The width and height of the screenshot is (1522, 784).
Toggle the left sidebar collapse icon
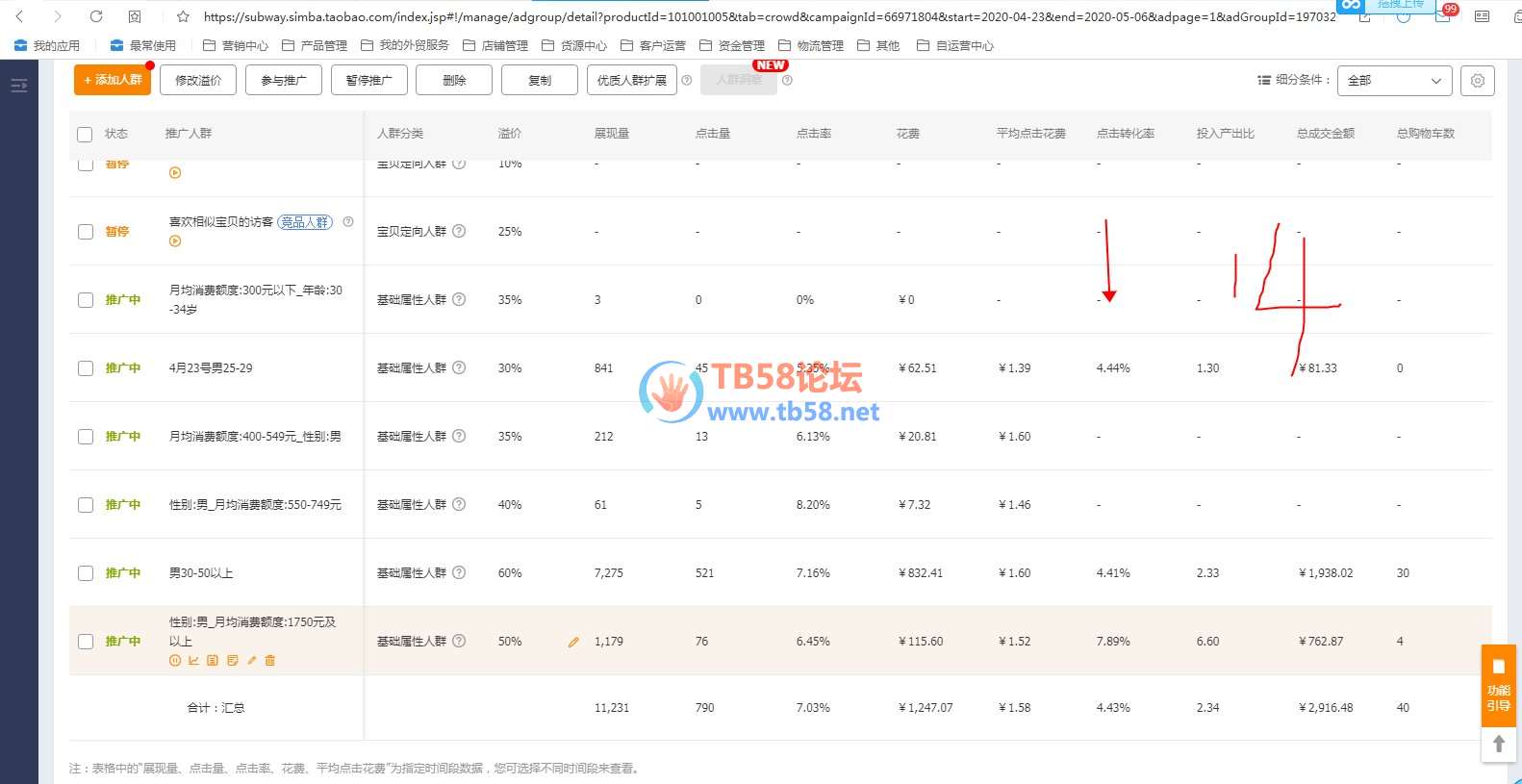pos(18,86)
